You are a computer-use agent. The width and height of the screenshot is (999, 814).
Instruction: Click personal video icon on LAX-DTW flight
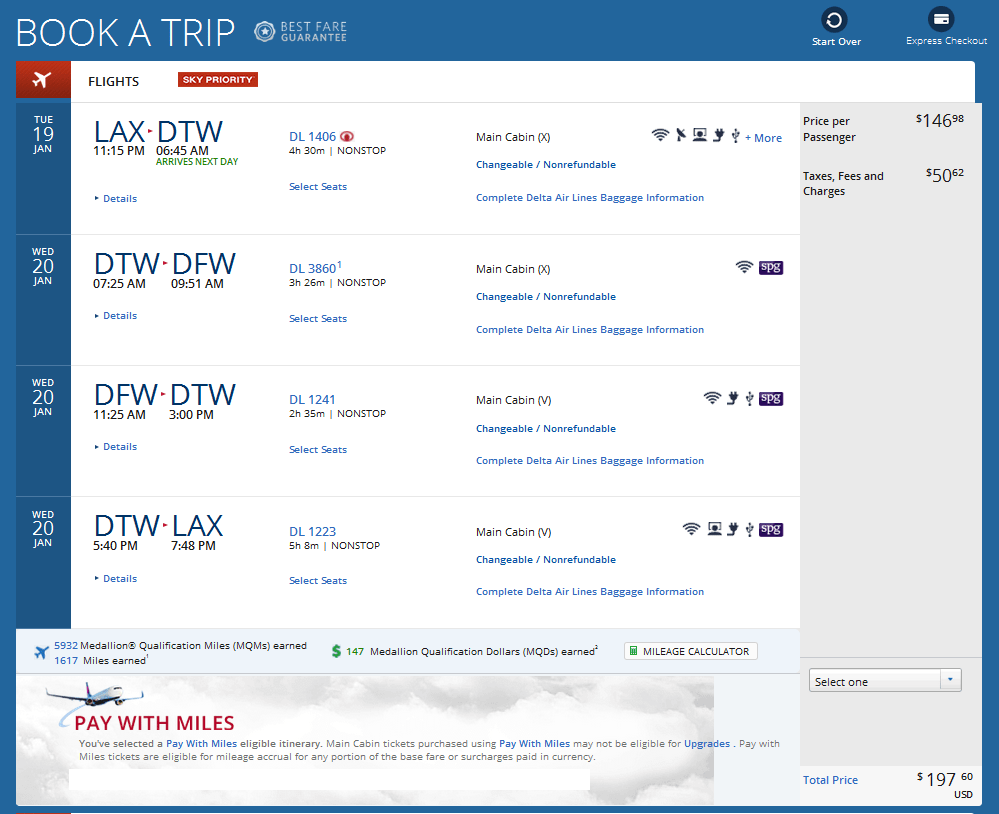click(700, 134)
